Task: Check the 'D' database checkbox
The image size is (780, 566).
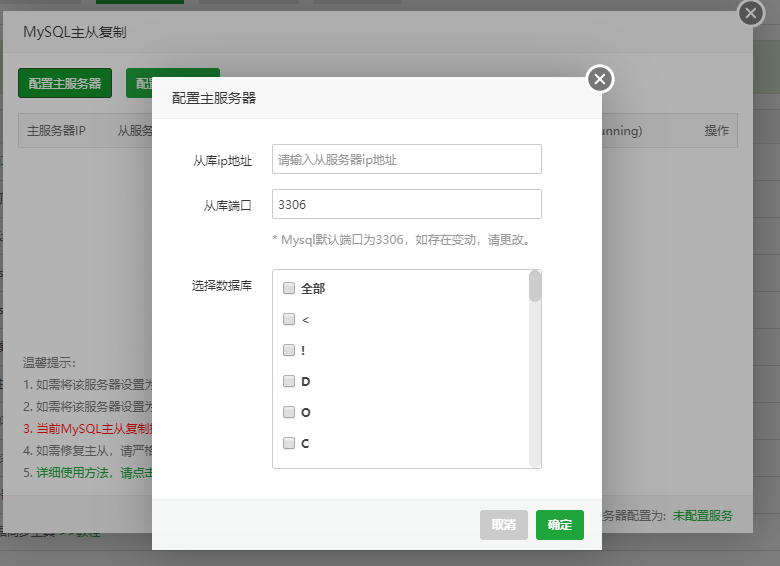Action: pyautogui.click(x=289, y=381)
